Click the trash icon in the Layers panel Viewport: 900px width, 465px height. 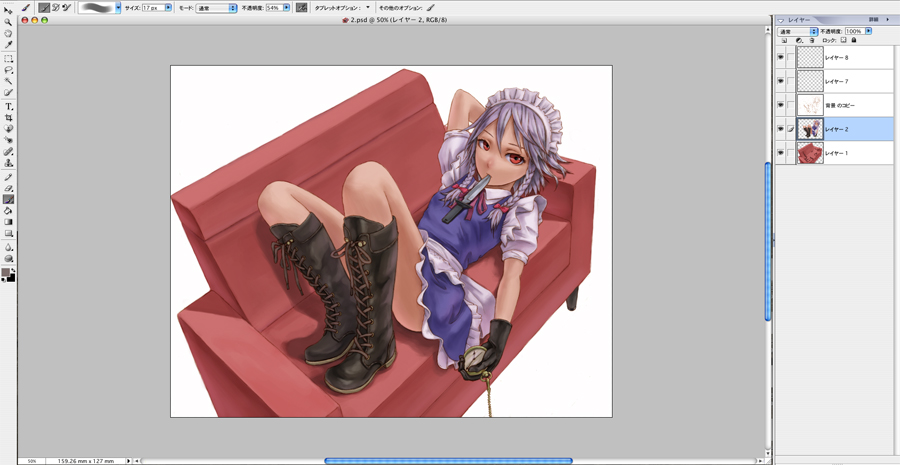[811, 41]
